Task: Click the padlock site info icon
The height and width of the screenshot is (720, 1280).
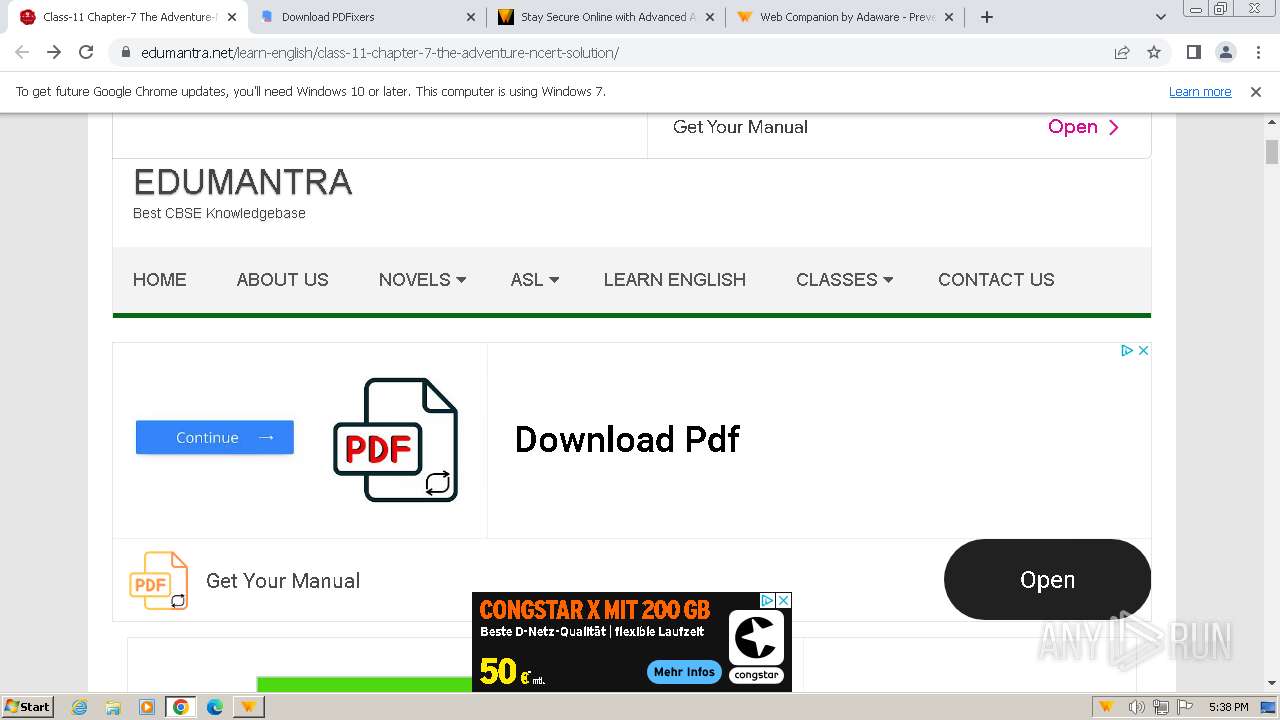Action: tap(125, 52)
